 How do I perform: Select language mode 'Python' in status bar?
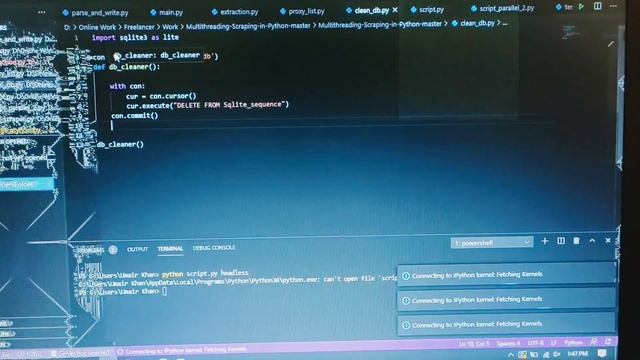(x=573, y=343)
